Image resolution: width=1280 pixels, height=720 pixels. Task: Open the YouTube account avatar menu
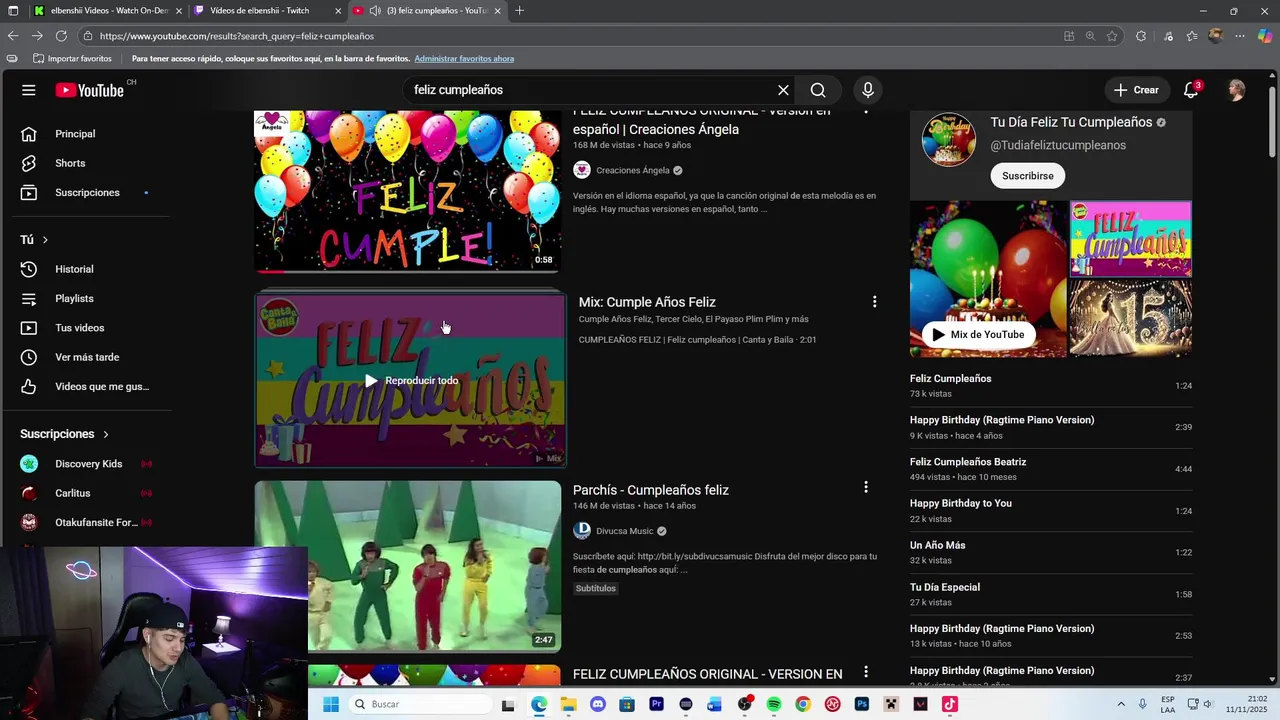click(1237, 90)
